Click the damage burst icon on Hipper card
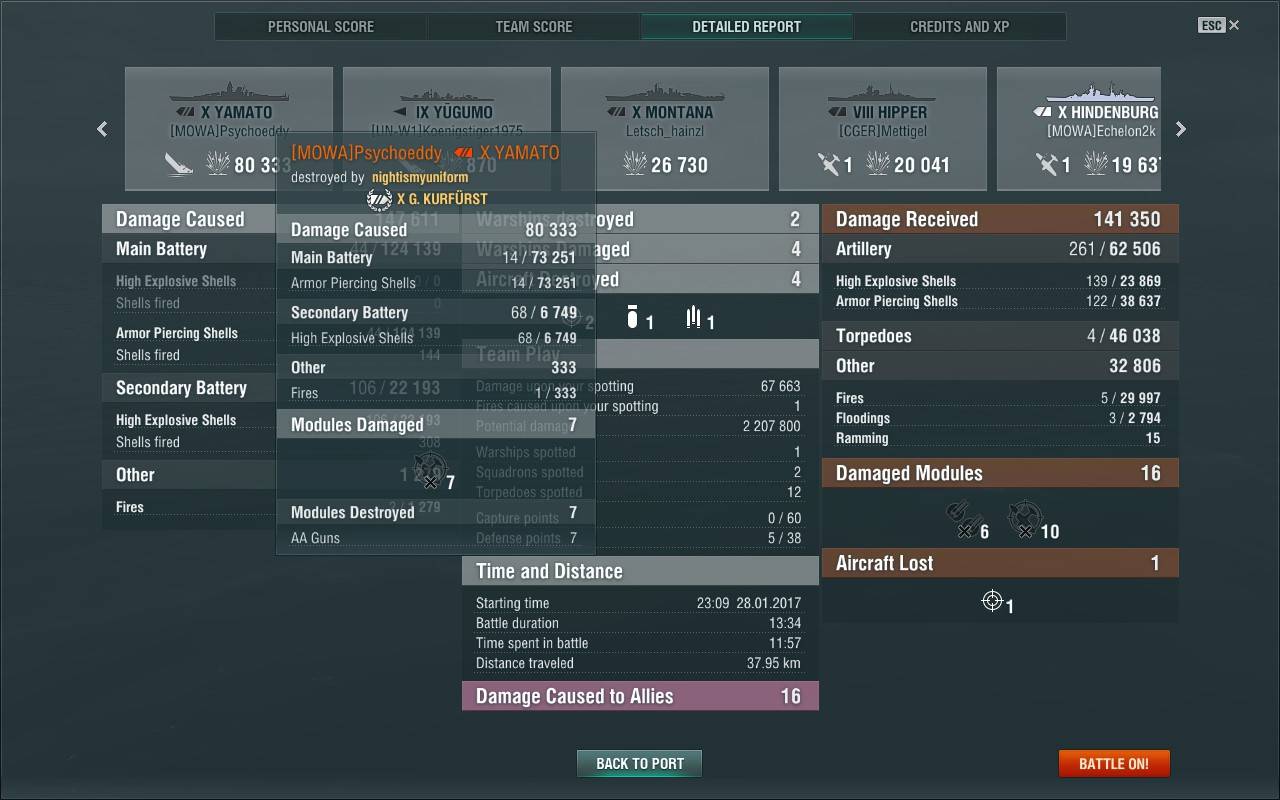Image resolution: width=1280 pixels, height=800 pixels. (x=878, y=163)
